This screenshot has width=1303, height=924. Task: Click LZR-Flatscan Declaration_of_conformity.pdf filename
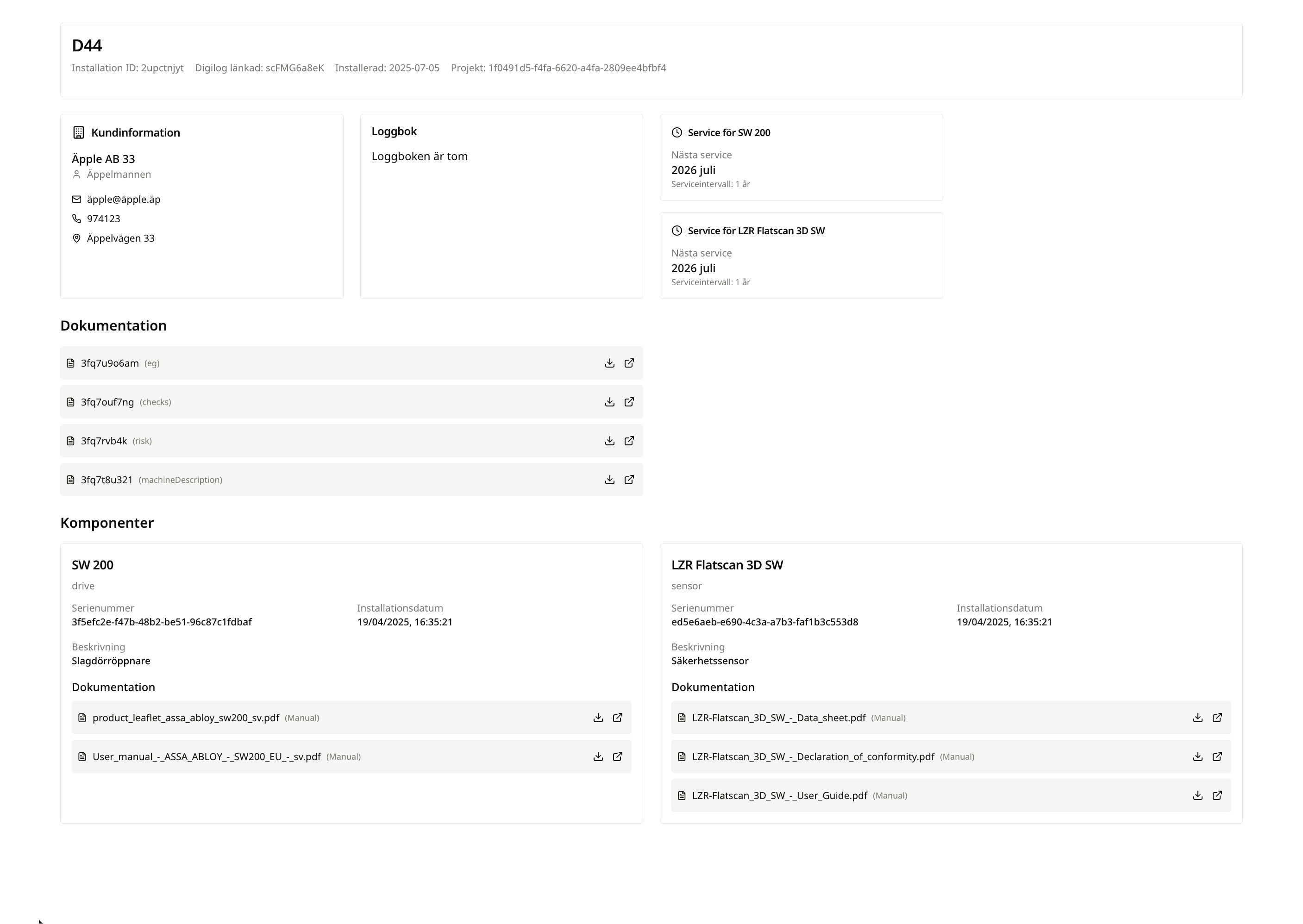tap(813, 757)
